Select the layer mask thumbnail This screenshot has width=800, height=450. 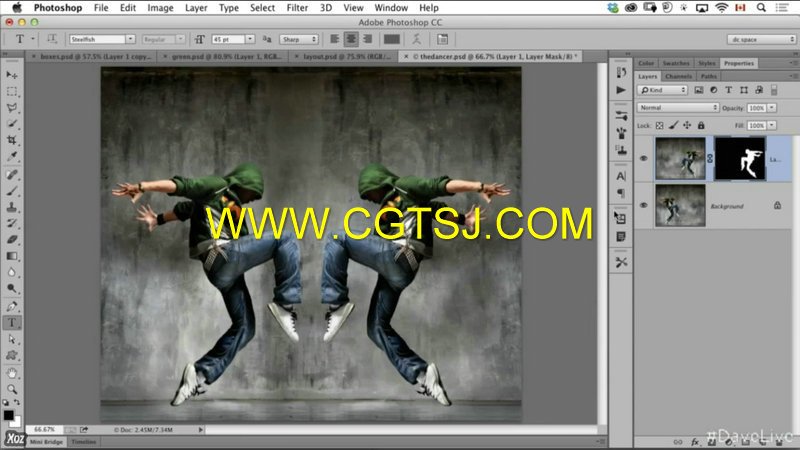pos(740,159)
